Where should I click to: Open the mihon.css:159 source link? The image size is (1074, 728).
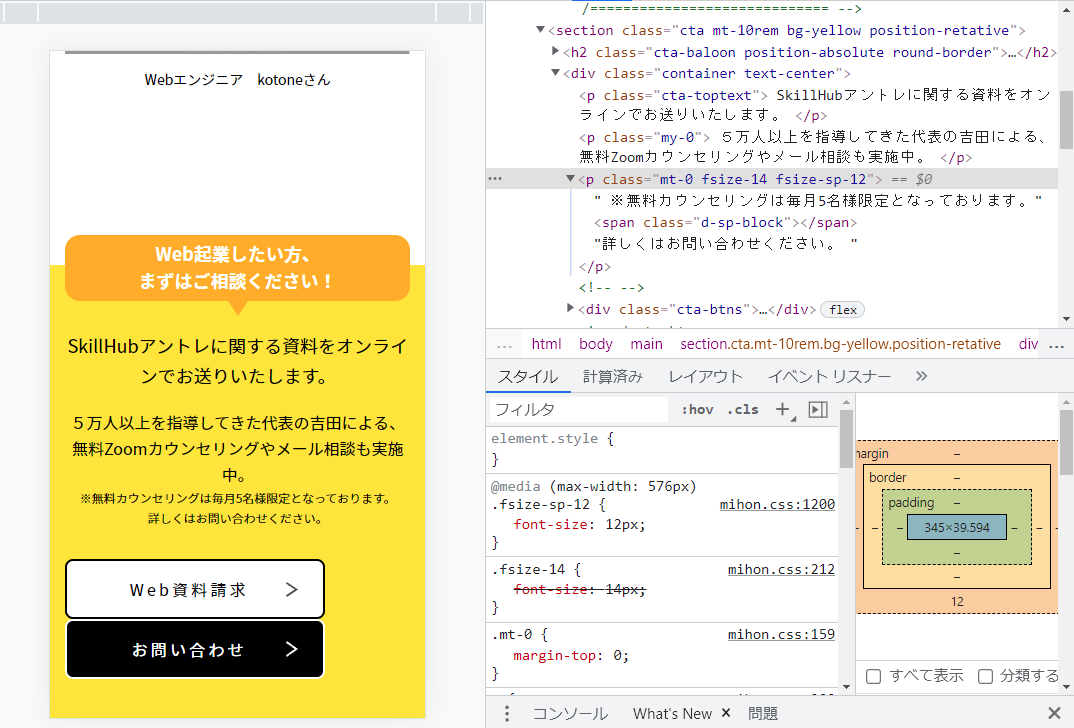point(781,635)
